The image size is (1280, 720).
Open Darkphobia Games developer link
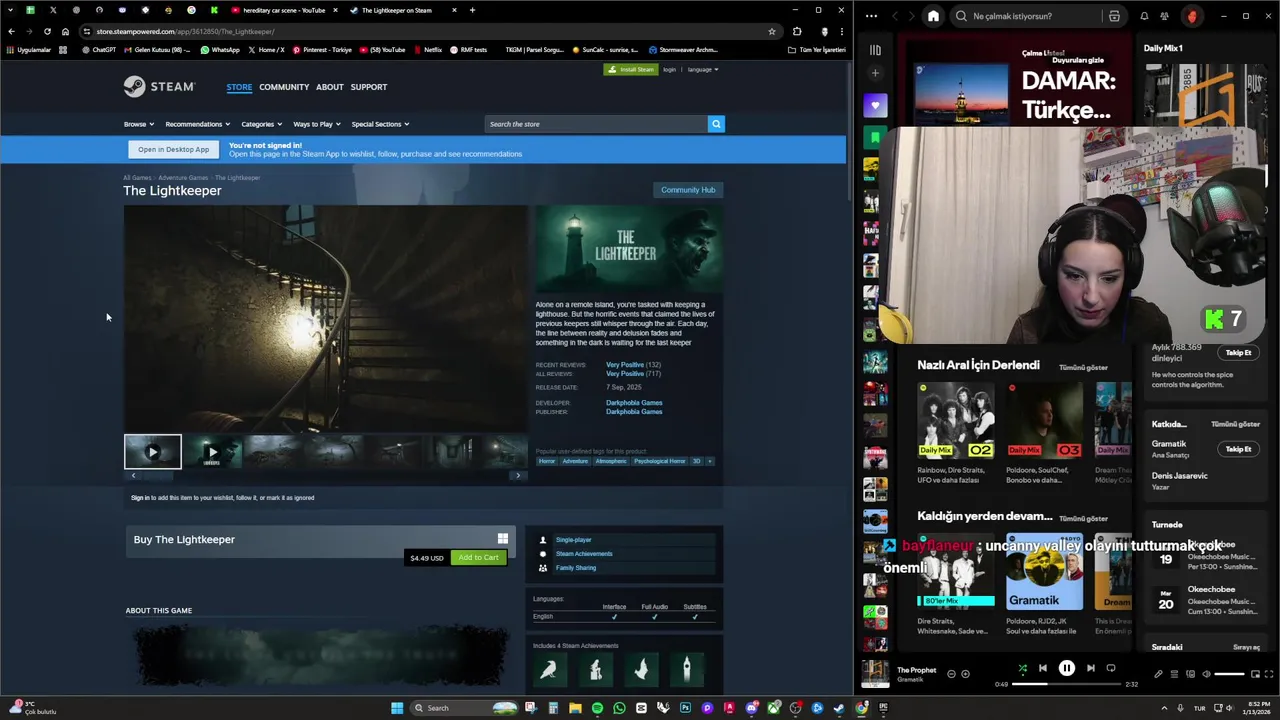pyautogui.click(x=634, y=403)
